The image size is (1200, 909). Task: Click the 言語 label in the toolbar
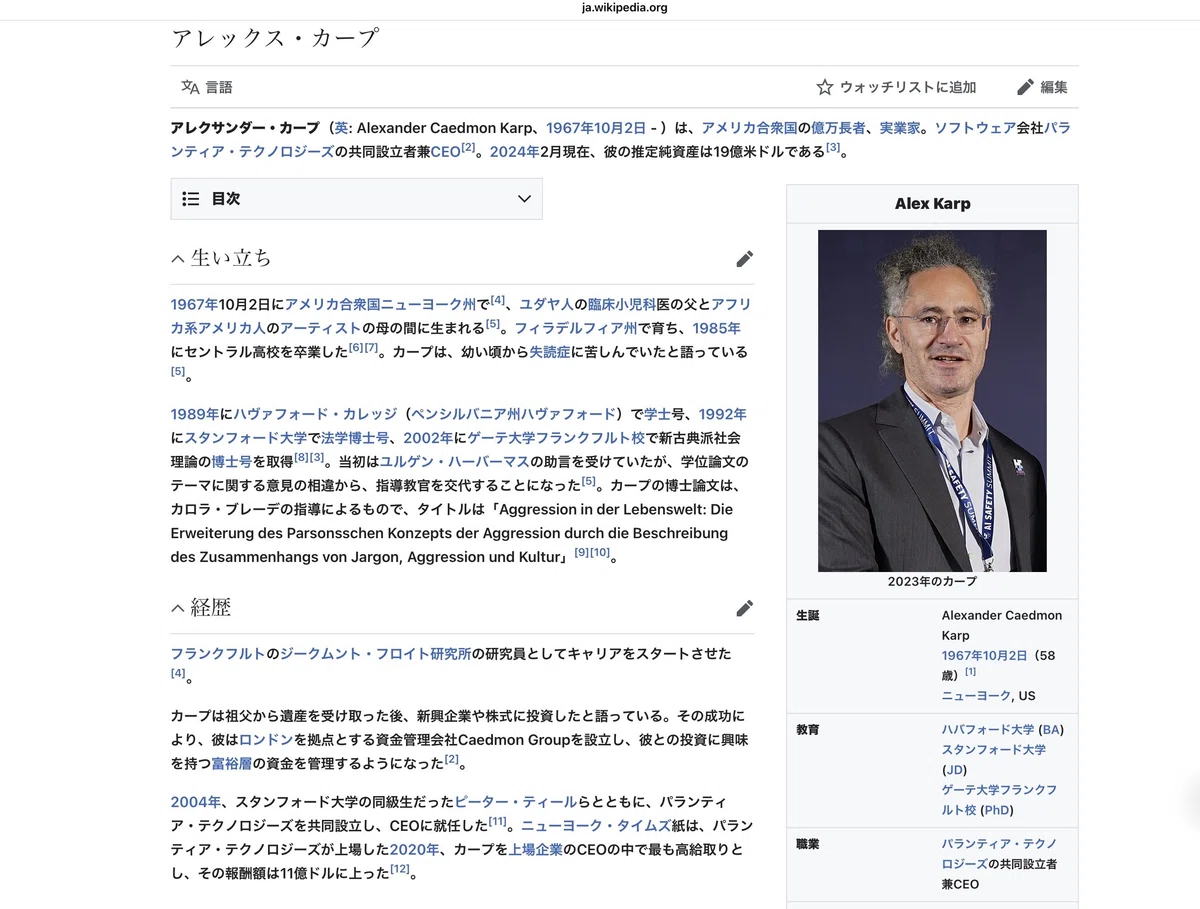pyautogui.click(x=219, y=87)
